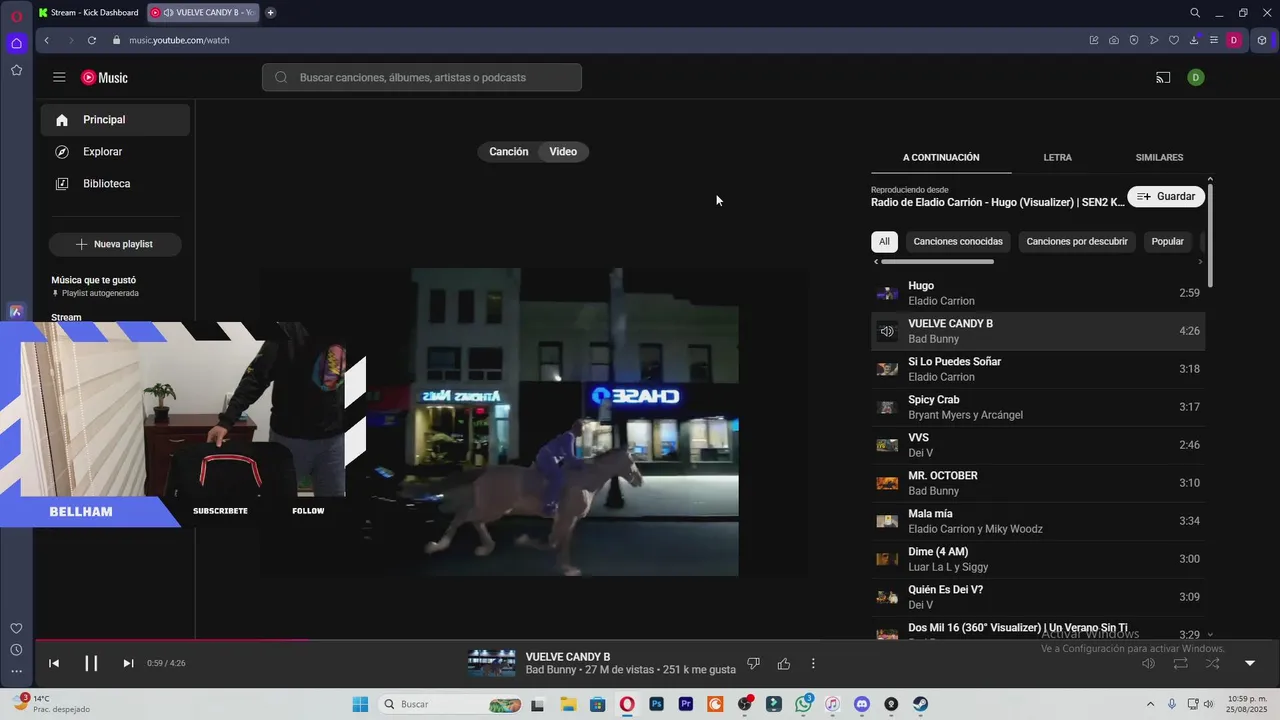Select Canciones por descubrir filter chip
Image resolution: width=1280 pixels, height=720 pixels.
(x=1077, y=241)
